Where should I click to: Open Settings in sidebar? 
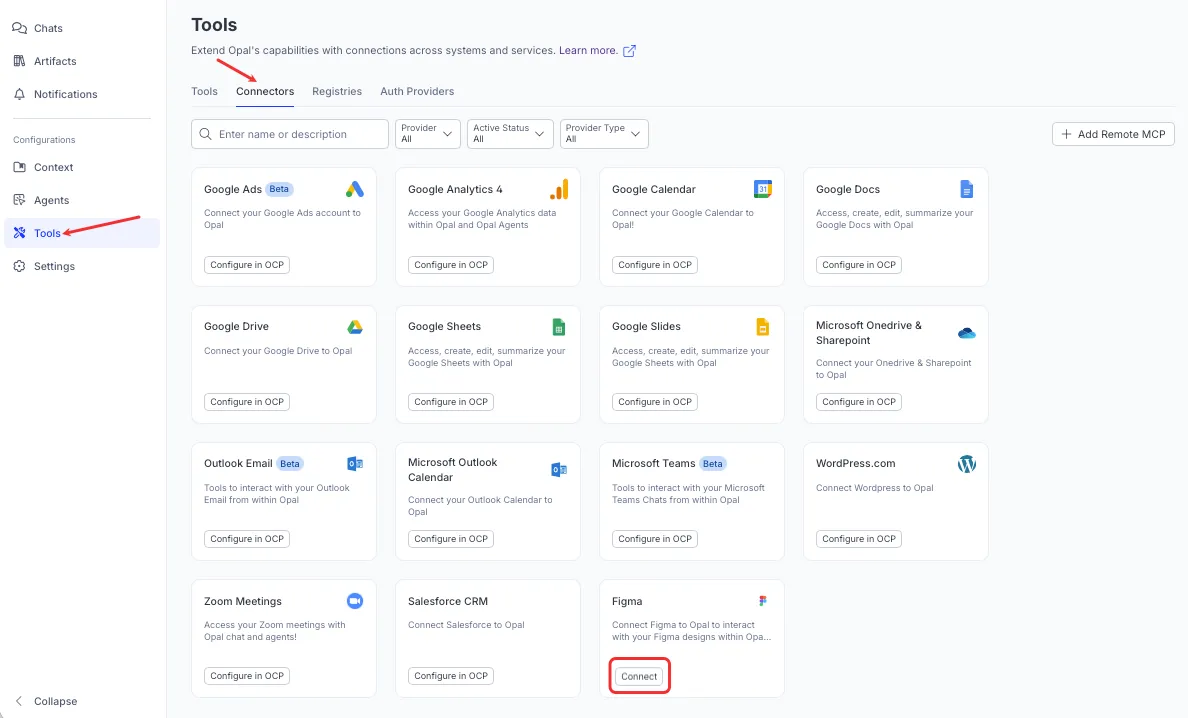(x=44, y=267)
